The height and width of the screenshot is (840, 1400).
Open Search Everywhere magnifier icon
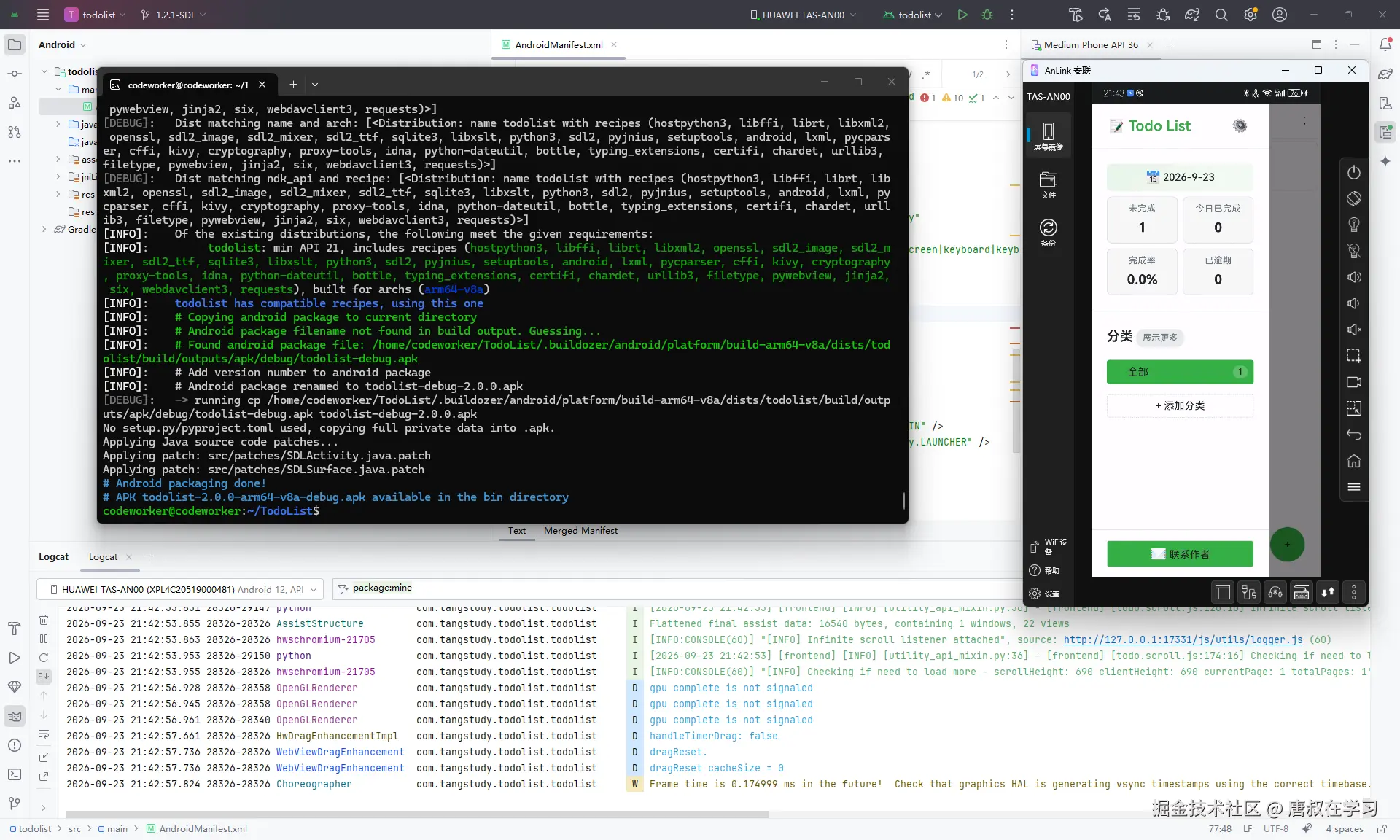(x=1221, y=15)
